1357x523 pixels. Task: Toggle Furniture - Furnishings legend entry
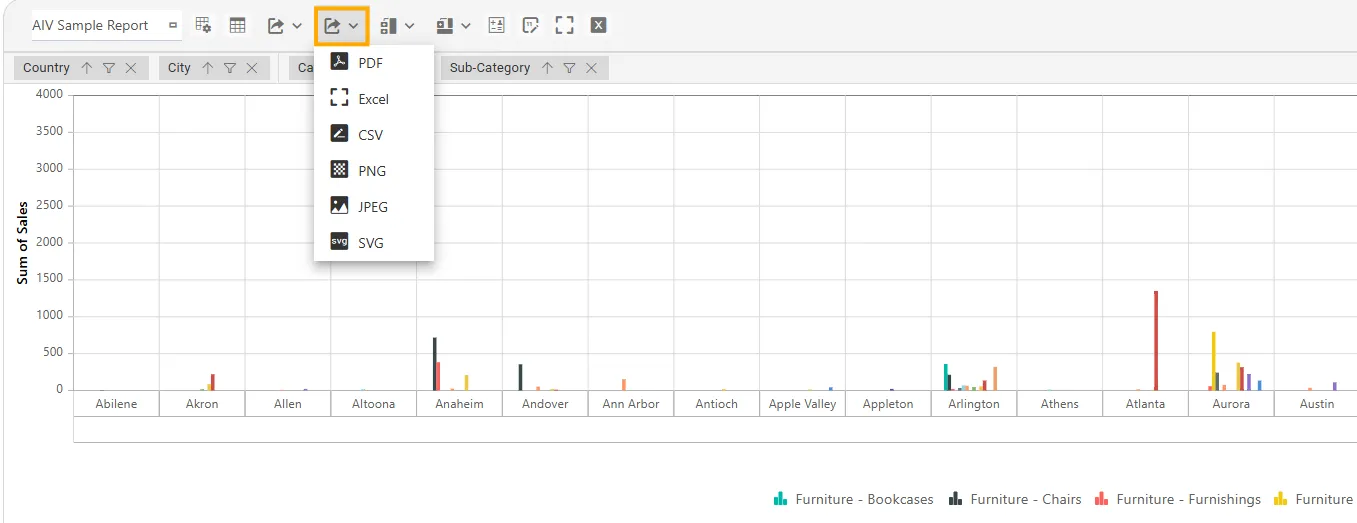(x=1179, y=499)
